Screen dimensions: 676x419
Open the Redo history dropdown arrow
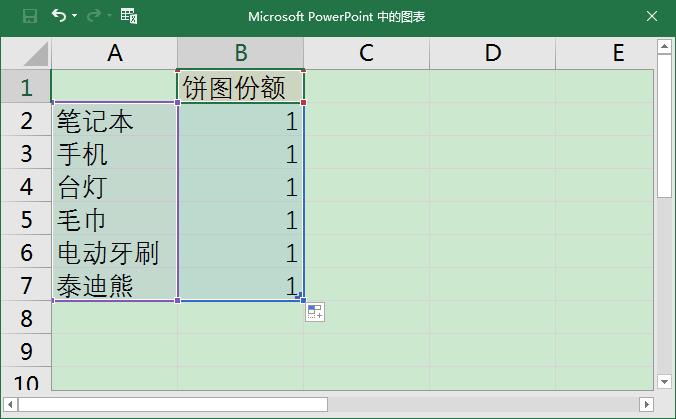coord(109,16)
